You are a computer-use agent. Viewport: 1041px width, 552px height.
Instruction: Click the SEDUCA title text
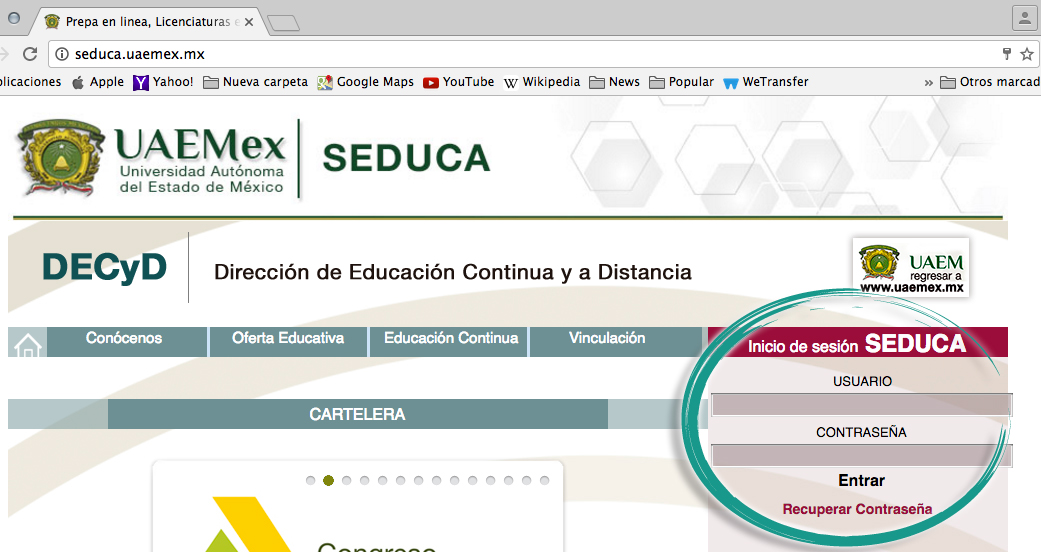406,158
